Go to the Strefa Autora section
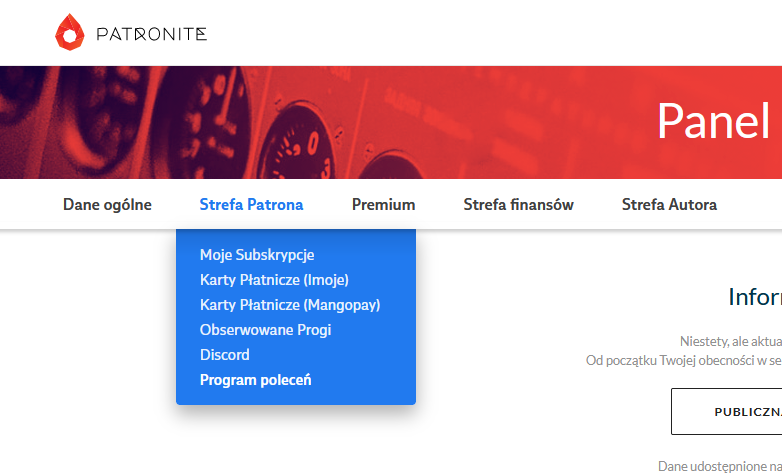Screen dimensions: 782x475 pos(669,205)
